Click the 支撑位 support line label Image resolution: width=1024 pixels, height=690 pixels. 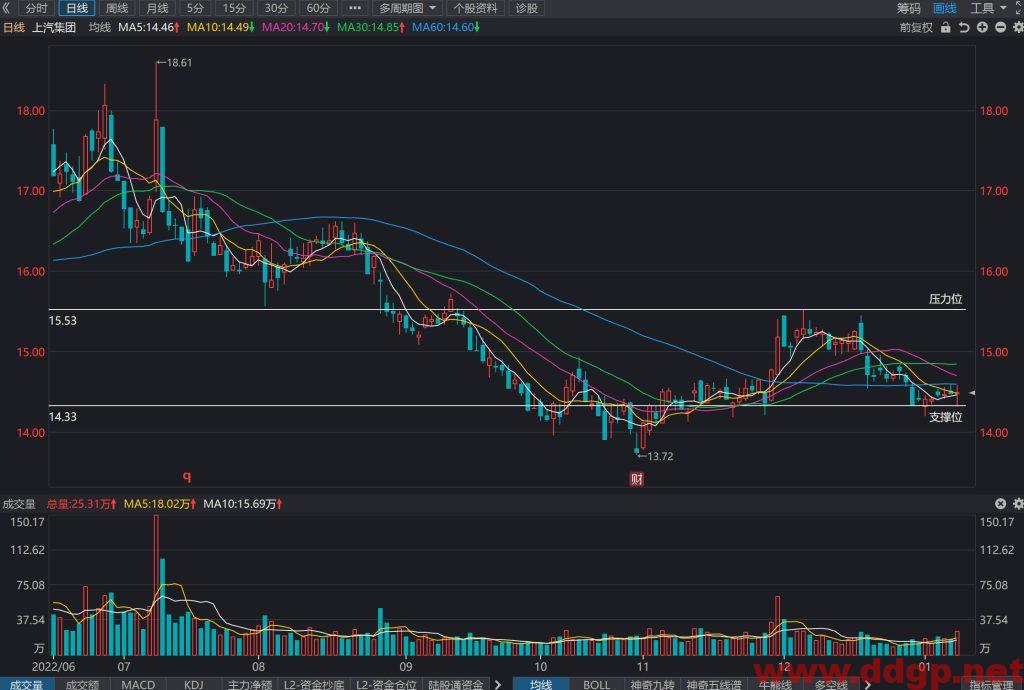[x=946, y=416]
